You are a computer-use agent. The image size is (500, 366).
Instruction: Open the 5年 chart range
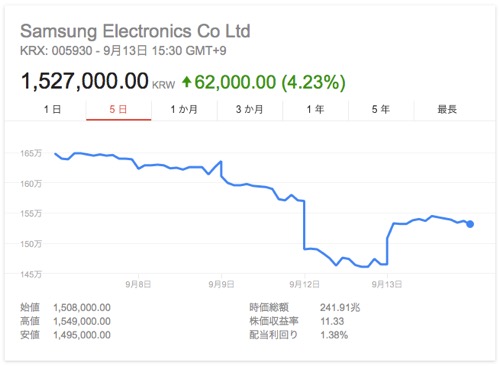(381, 109)
